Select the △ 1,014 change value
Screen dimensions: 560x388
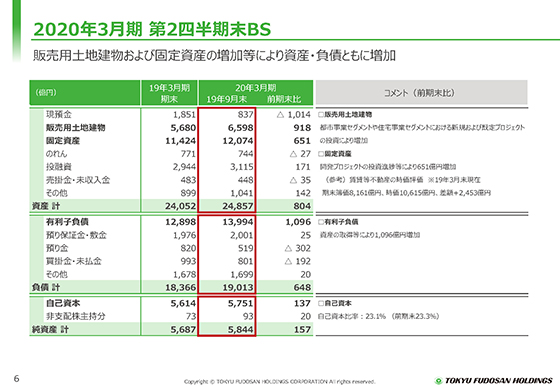click(x=294, y=115)
